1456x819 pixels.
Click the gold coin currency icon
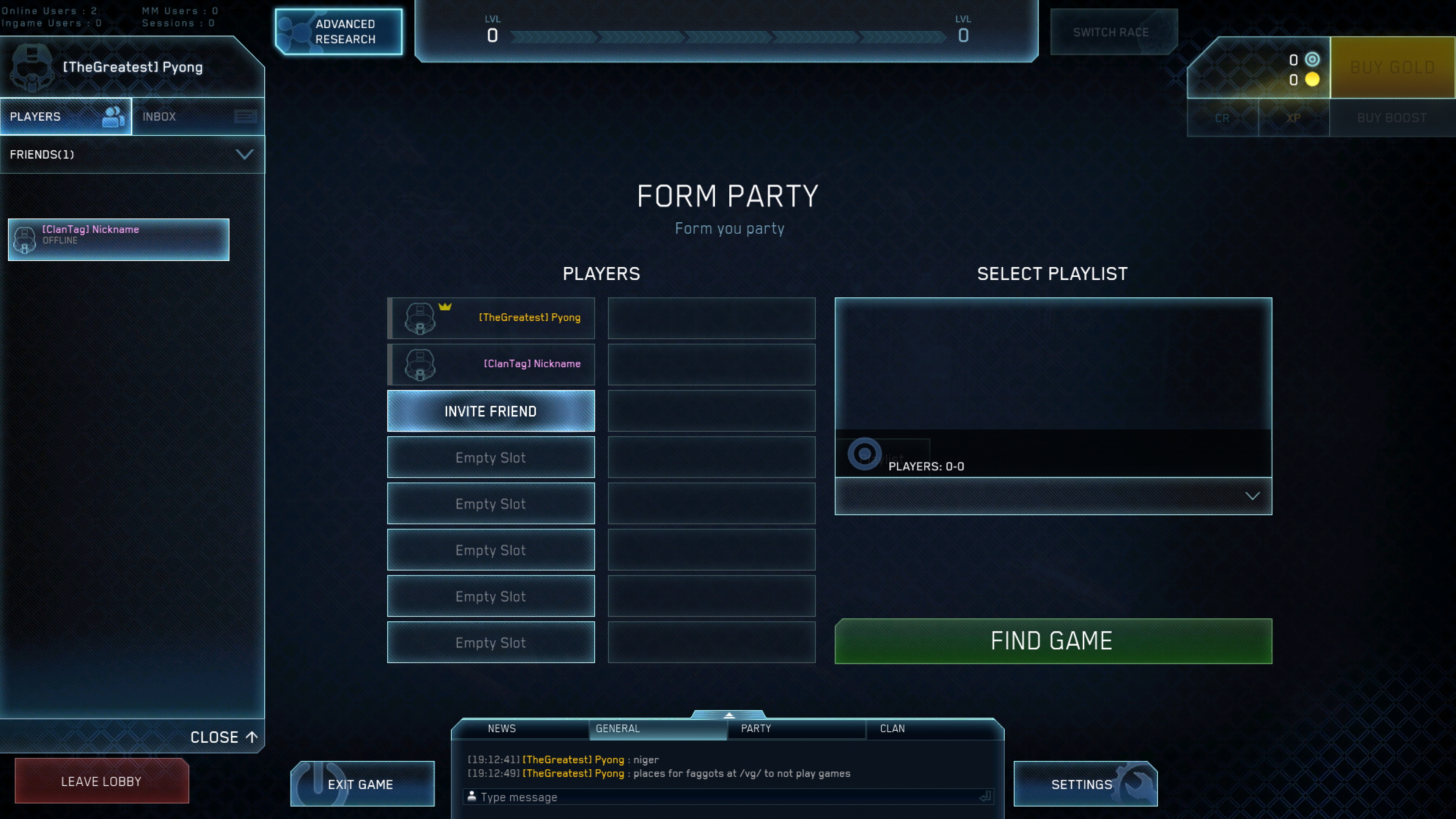click(1312, 80)
